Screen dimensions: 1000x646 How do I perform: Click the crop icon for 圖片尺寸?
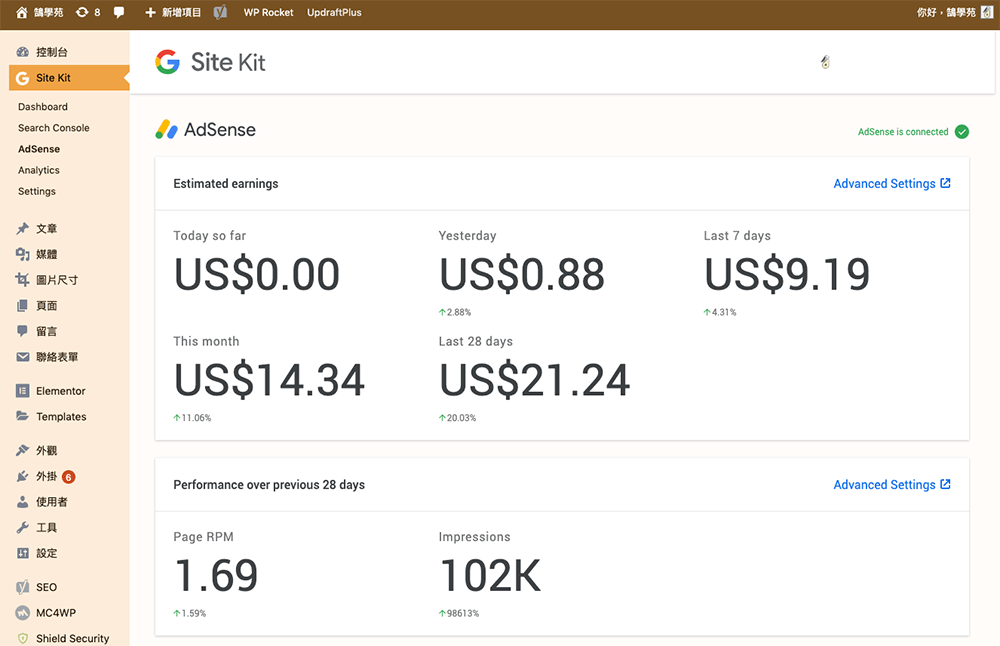pyautogui.click(x=23, y=280)
